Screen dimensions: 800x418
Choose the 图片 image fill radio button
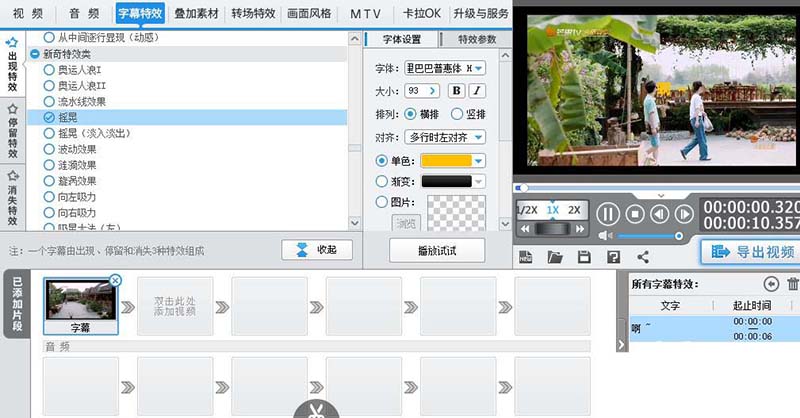point(381,202)
